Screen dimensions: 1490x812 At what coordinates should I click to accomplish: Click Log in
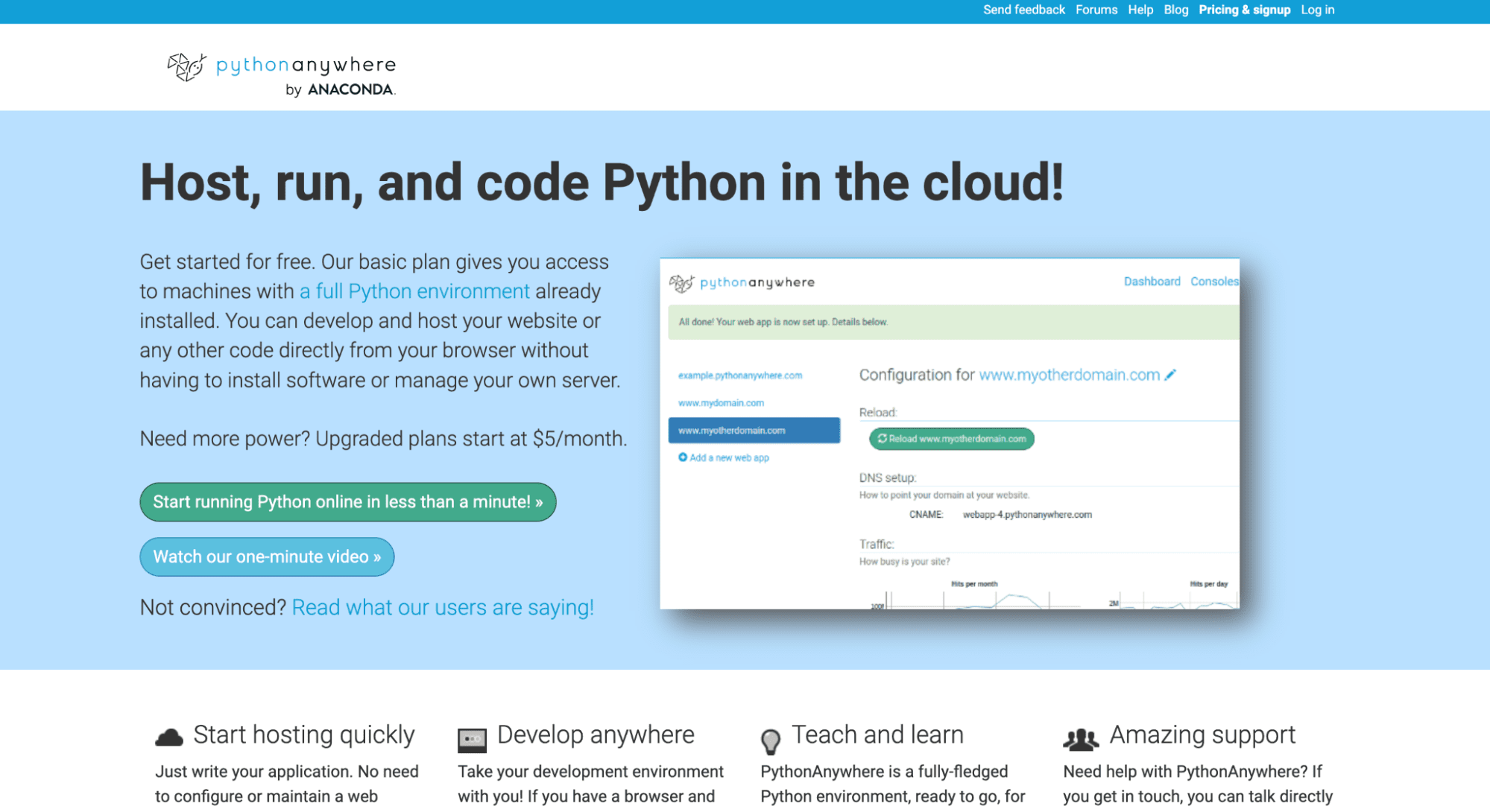[1317, 10]
